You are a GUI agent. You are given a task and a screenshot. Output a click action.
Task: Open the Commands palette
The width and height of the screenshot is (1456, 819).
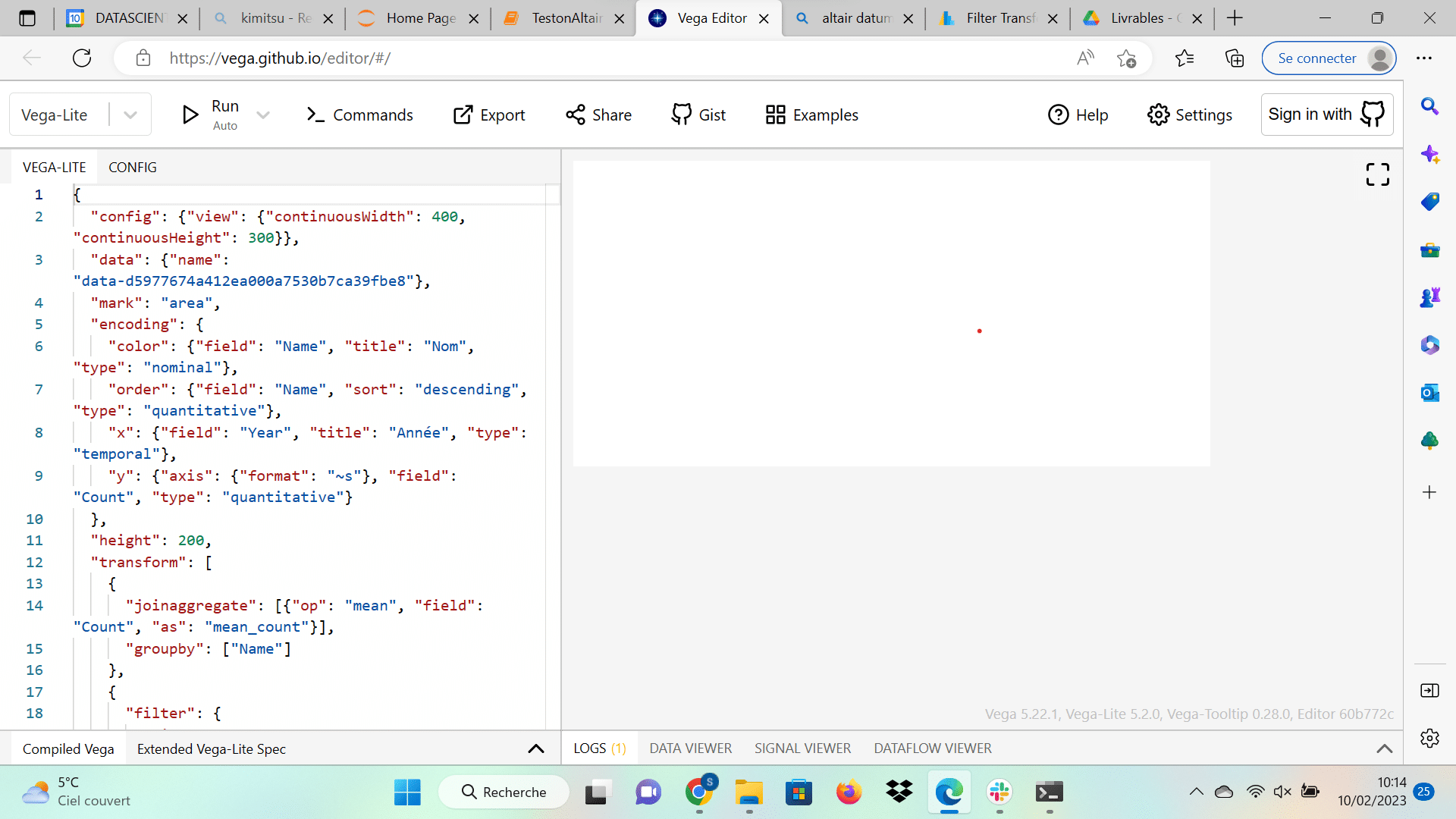point(359,115)
